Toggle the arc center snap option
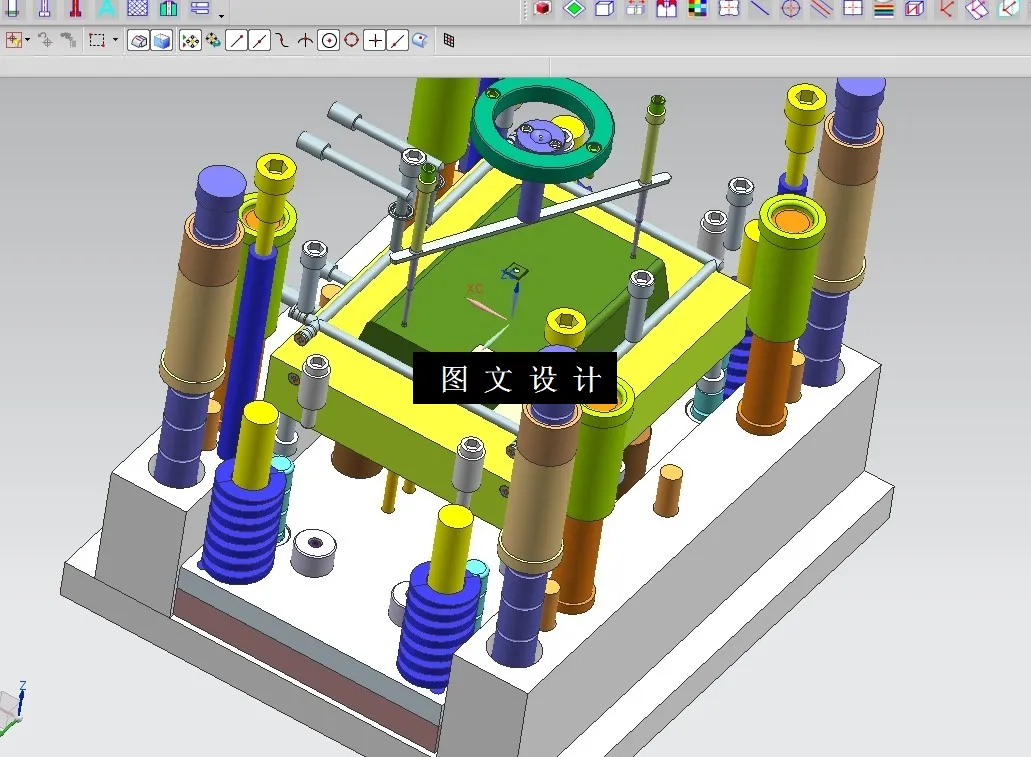The width and height of the screenshot is (1031, 757). [x=330, y=40]
